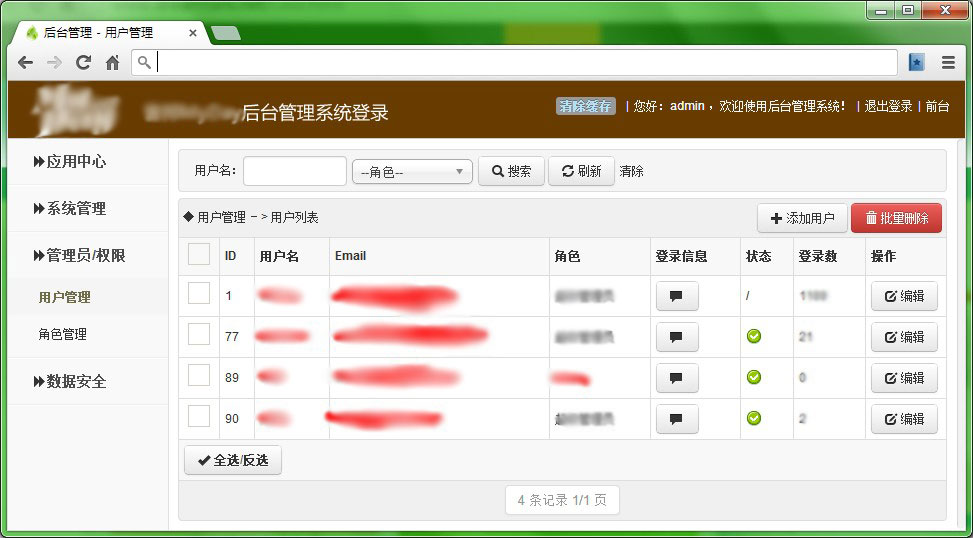This screenshot has height=538, width=973.
Task: Check the checkbox for user ID 77
Action: (x=199, y=334)
